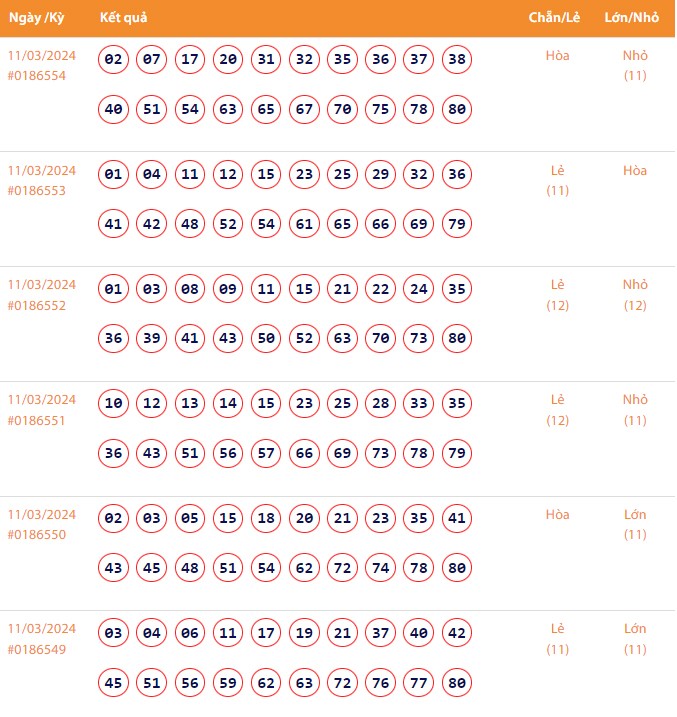
Task: Pick ball 74 in draw #0186550
Action: [380, 568]
